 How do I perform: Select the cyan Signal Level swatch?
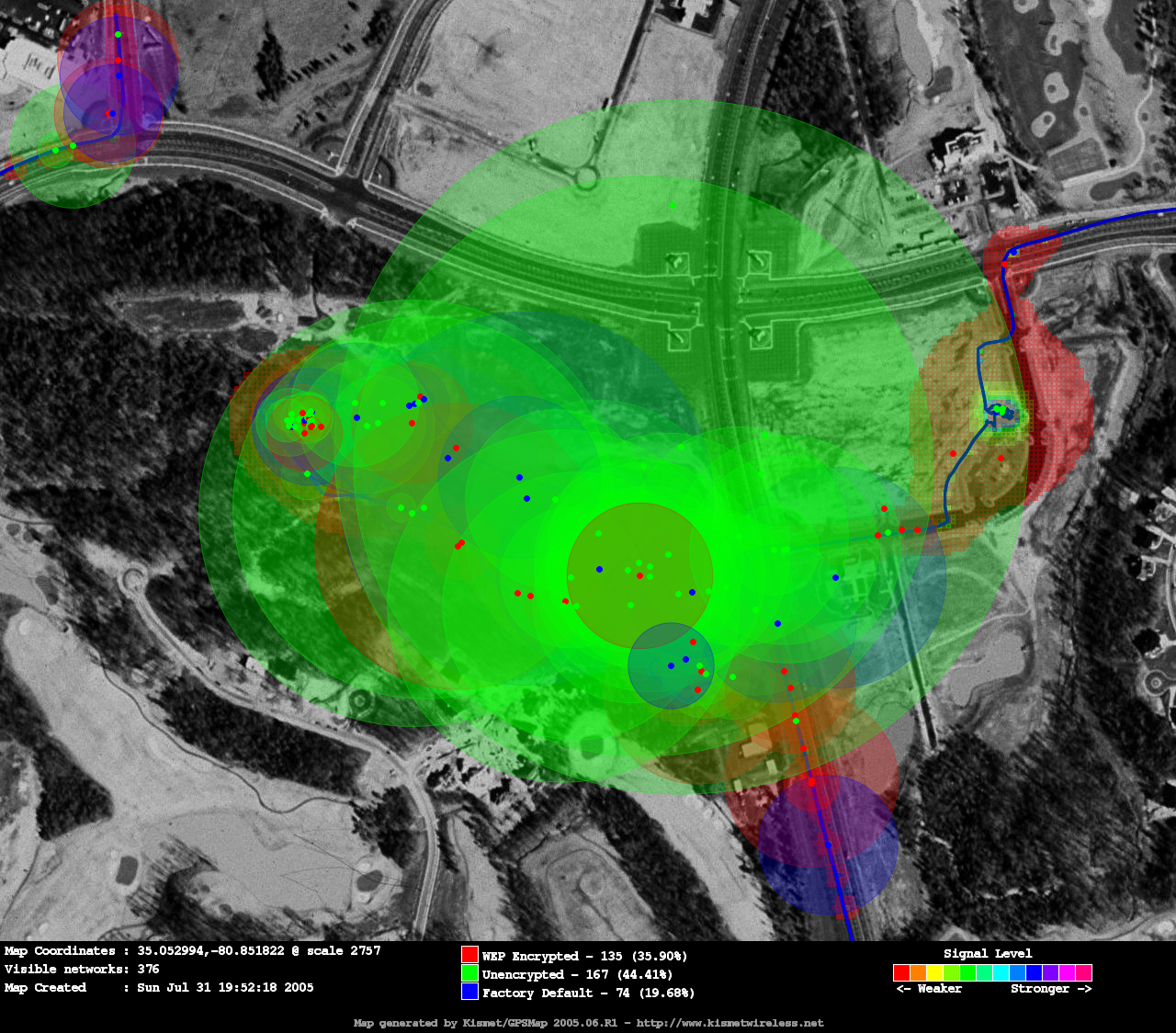(1001, 972)
